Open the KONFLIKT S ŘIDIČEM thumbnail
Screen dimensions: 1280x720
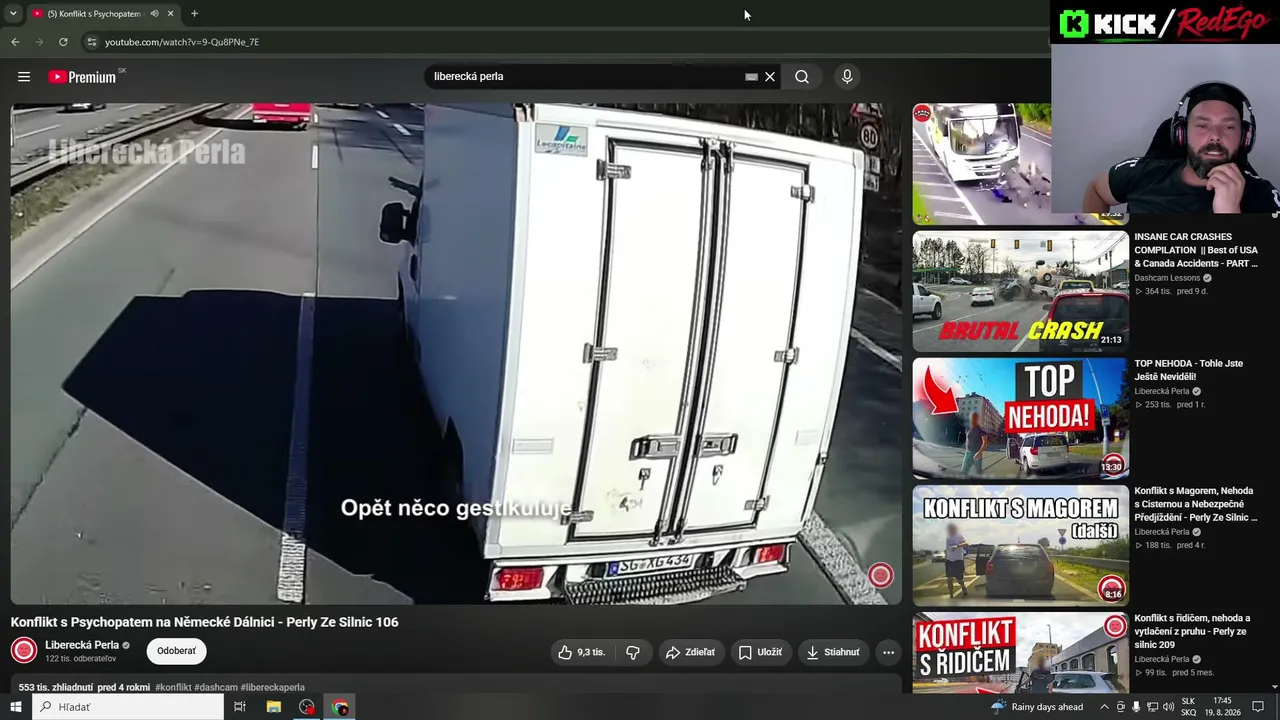pyautogui.click(x=1020, y=653)
